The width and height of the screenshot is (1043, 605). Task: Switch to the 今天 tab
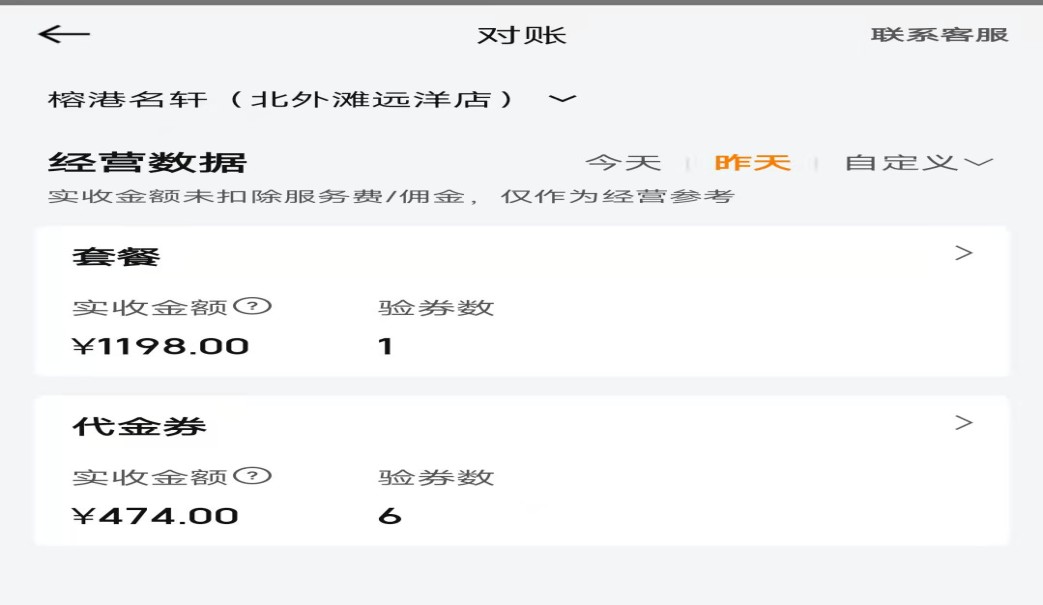click(x=623, y=163)
